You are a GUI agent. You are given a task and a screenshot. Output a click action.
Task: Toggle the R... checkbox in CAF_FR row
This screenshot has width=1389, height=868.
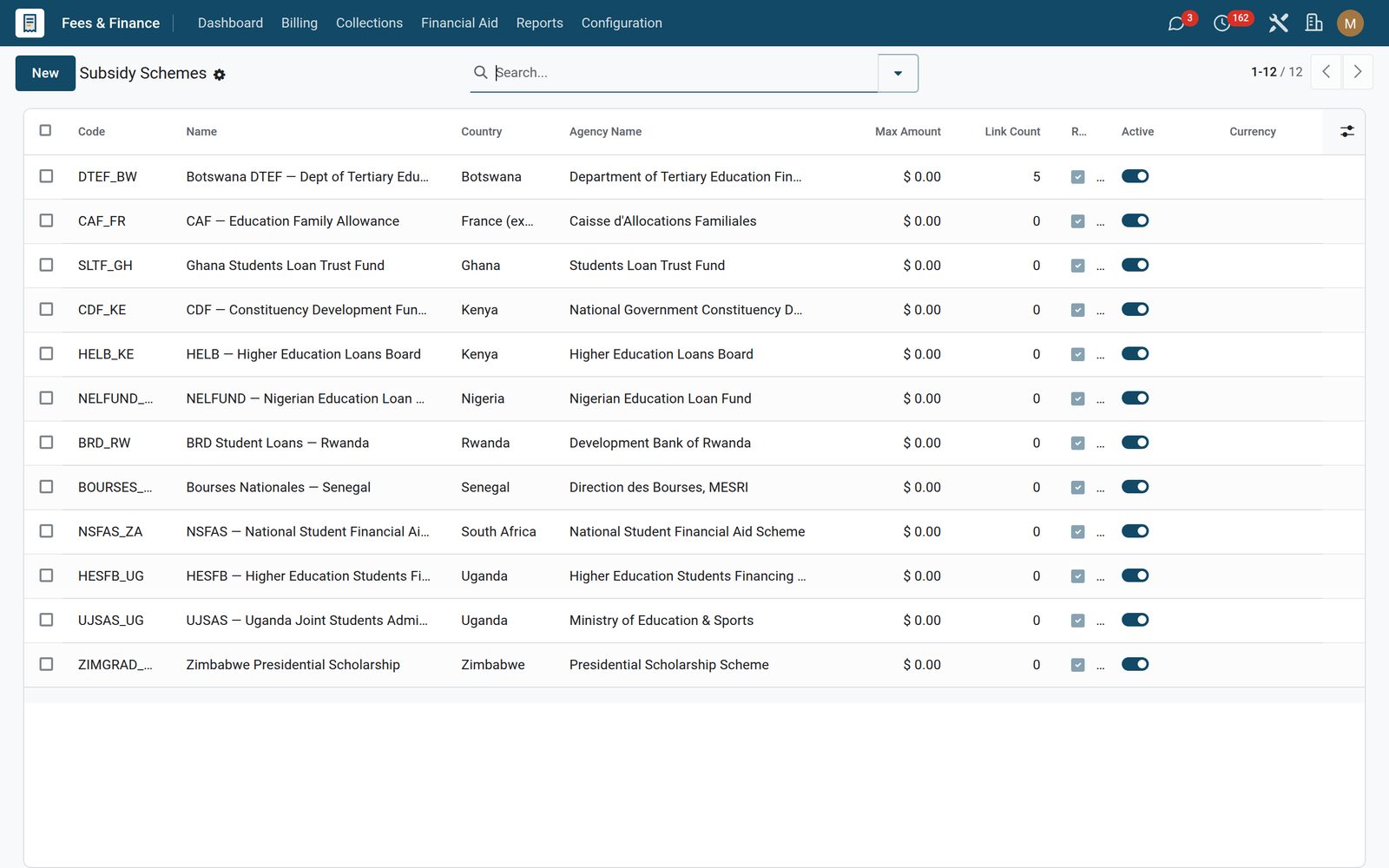click(x=1077, y=221)
